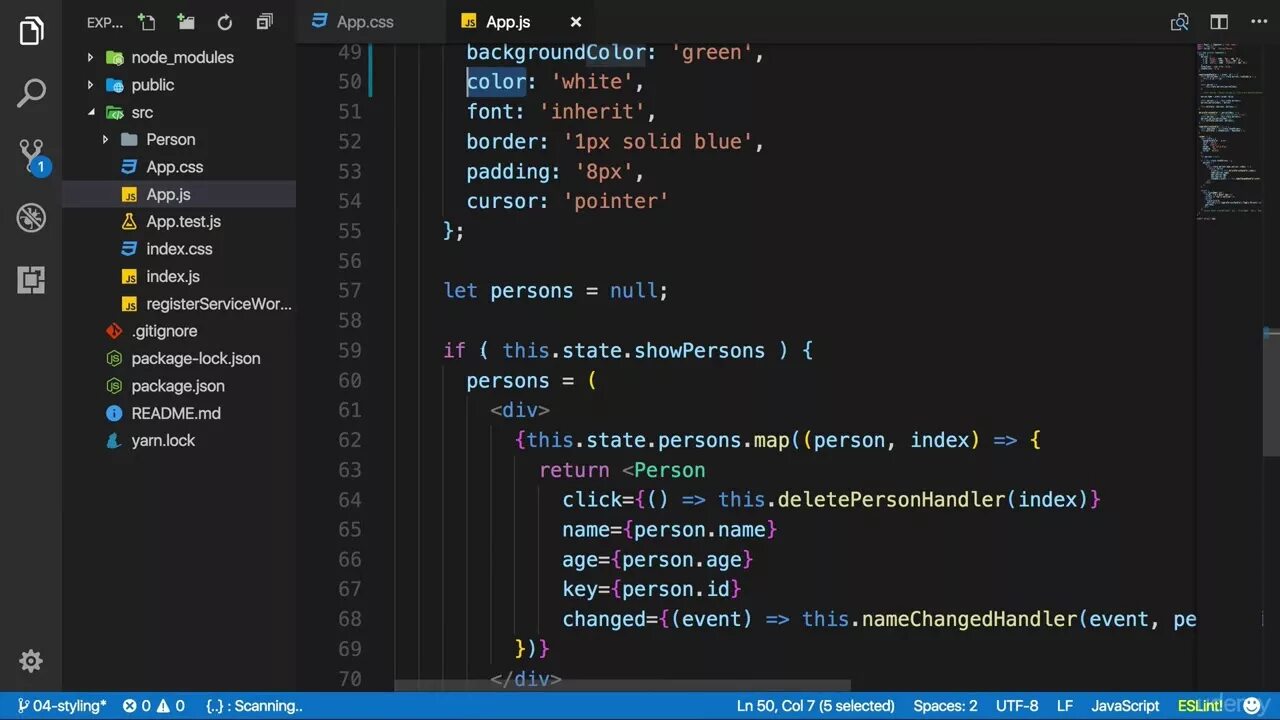Open App.css in the file tree
This screenshot has width=1280, height=720.
174,167
